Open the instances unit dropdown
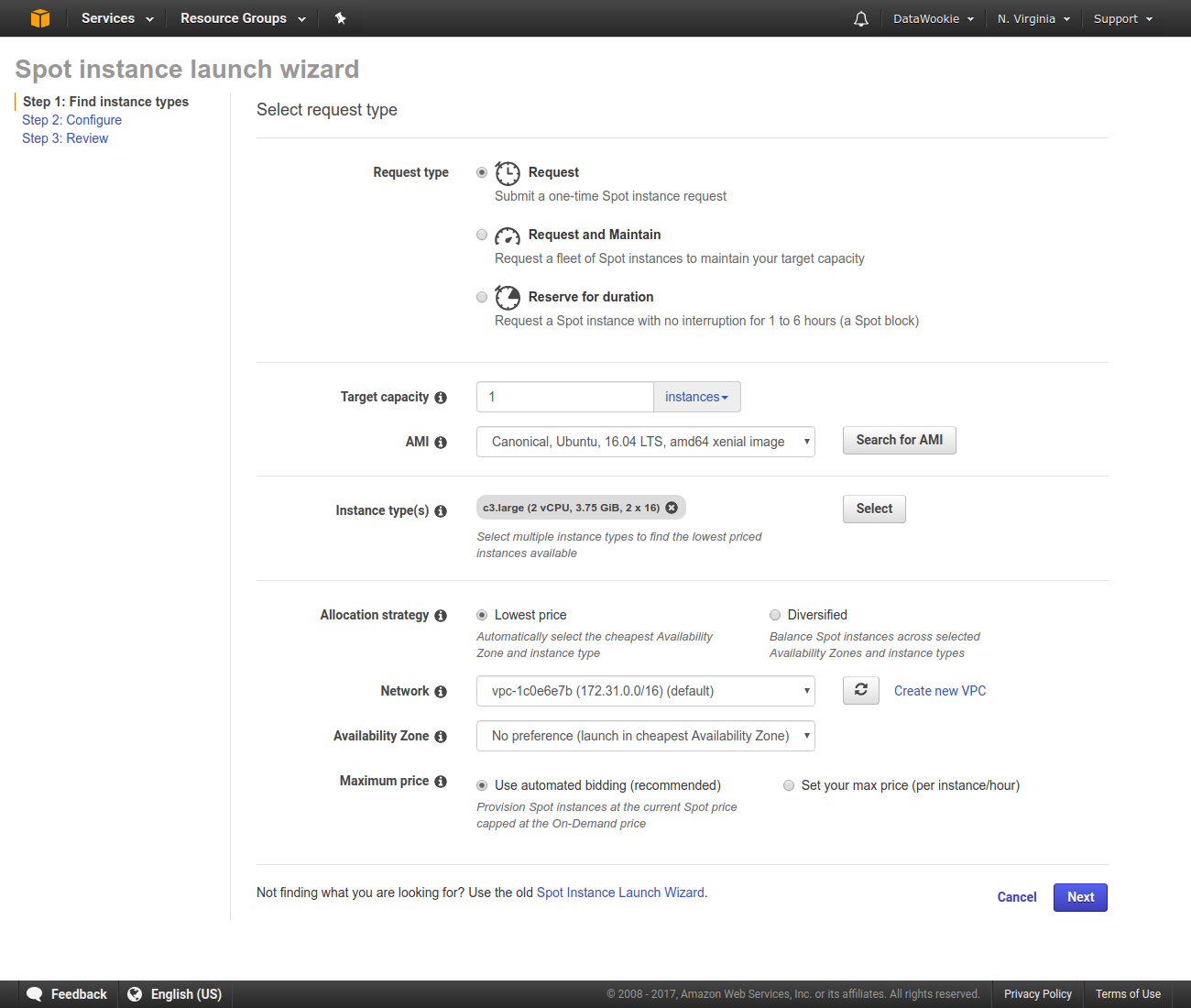This screenshot has width=1191, height=1008. pyautogui.click(x=696, y=397)
